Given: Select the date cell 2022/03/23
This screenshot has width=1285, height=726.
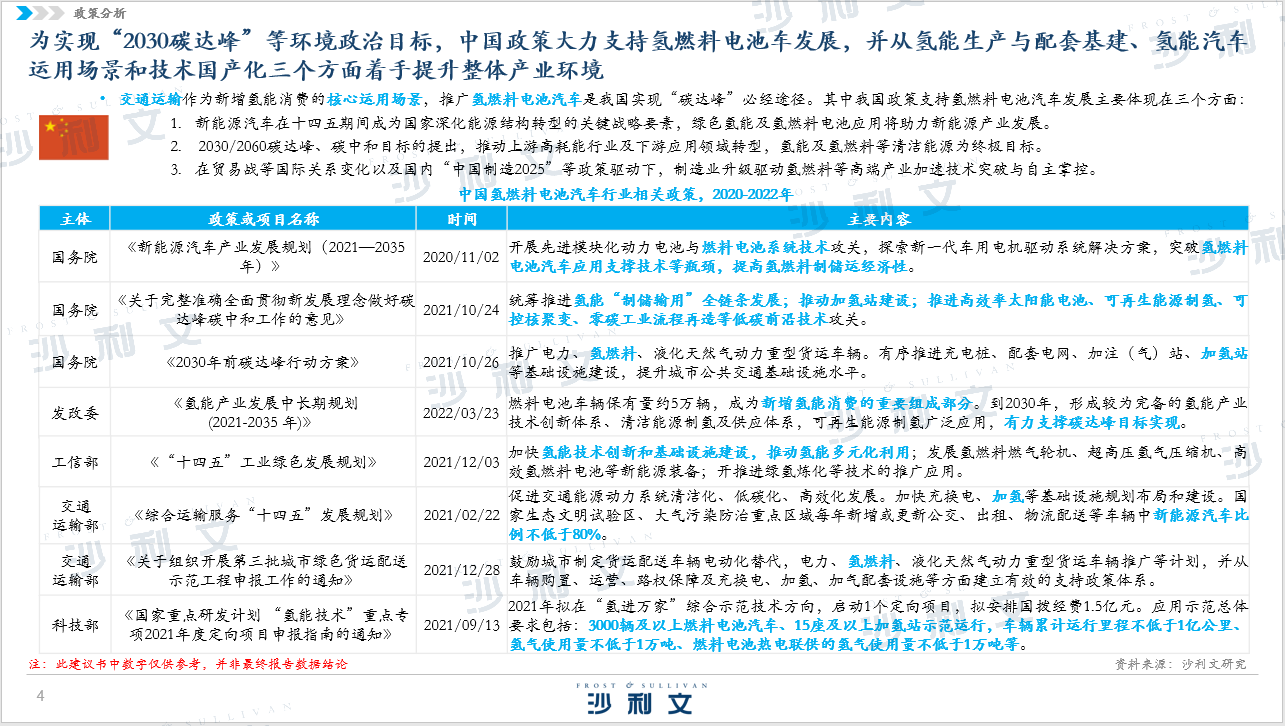Looking at the screenshot, I should pos(461,412).
